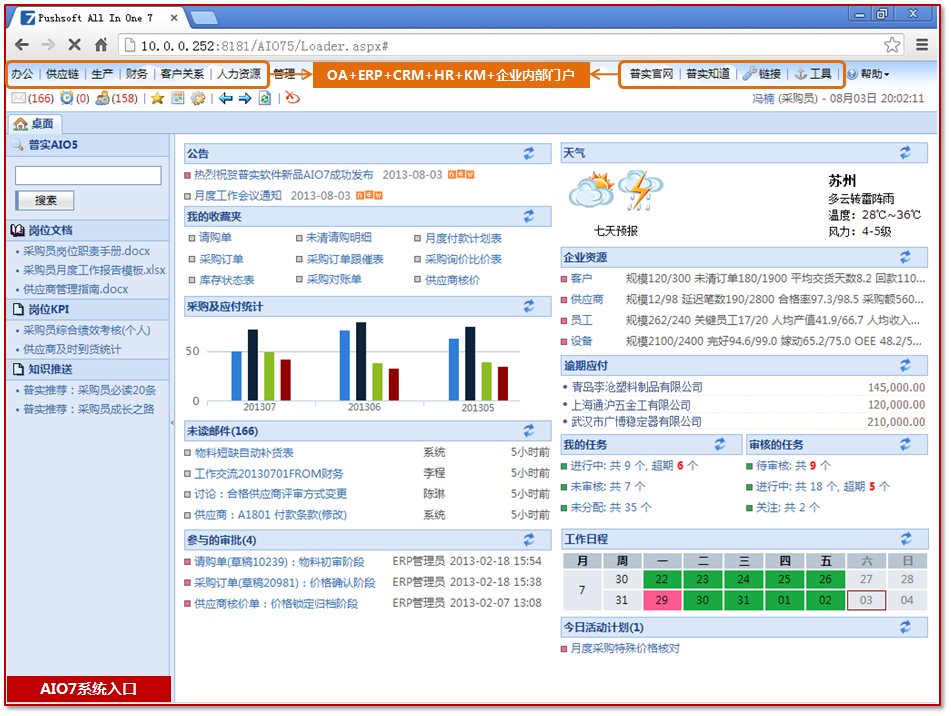The height and width of the screenshot is (716, 951).
Task: Click the settings gear icon in toolbar
Action: (198, 98)
